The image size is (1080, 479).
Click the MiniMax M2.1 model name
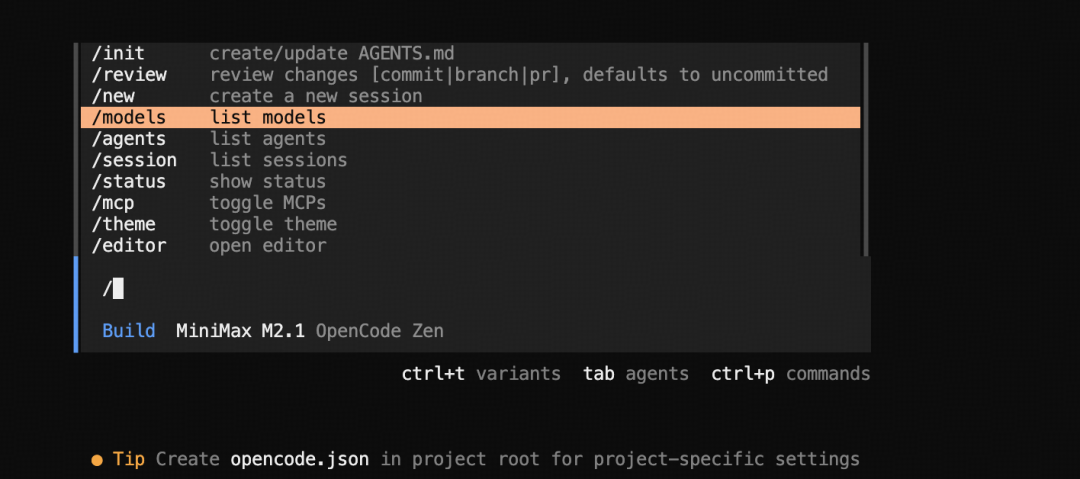pyautogui.click(x=241, y=331)
